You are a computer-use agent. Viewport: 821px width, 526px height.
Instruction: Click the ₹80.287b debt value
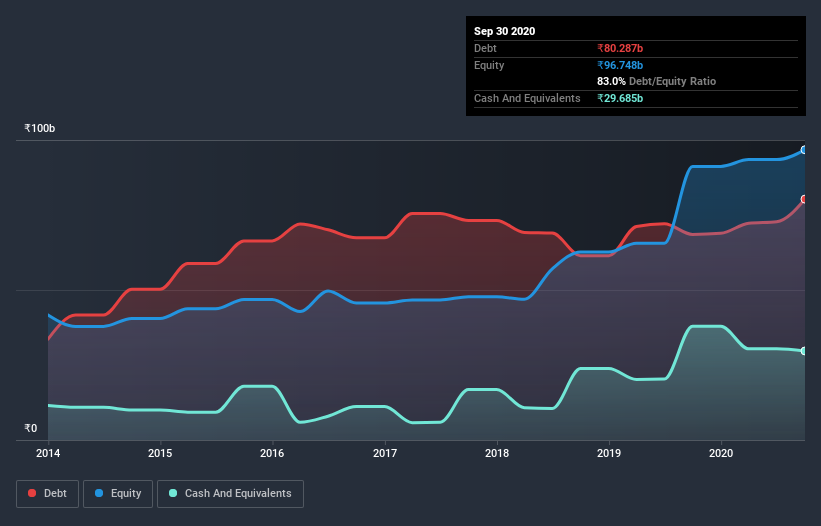point(620,48)
